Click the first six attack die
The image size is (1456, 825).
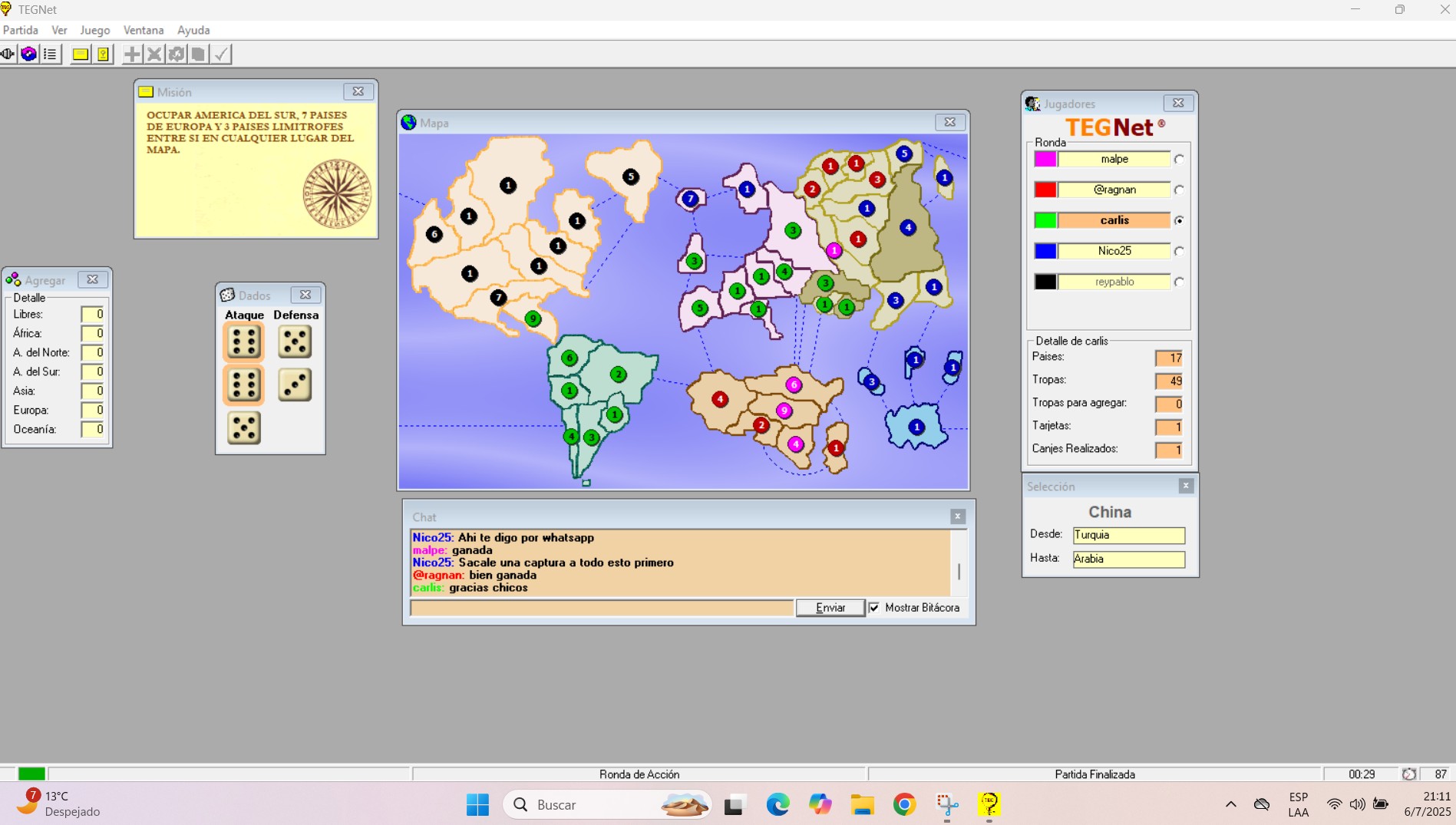(244, 342)
